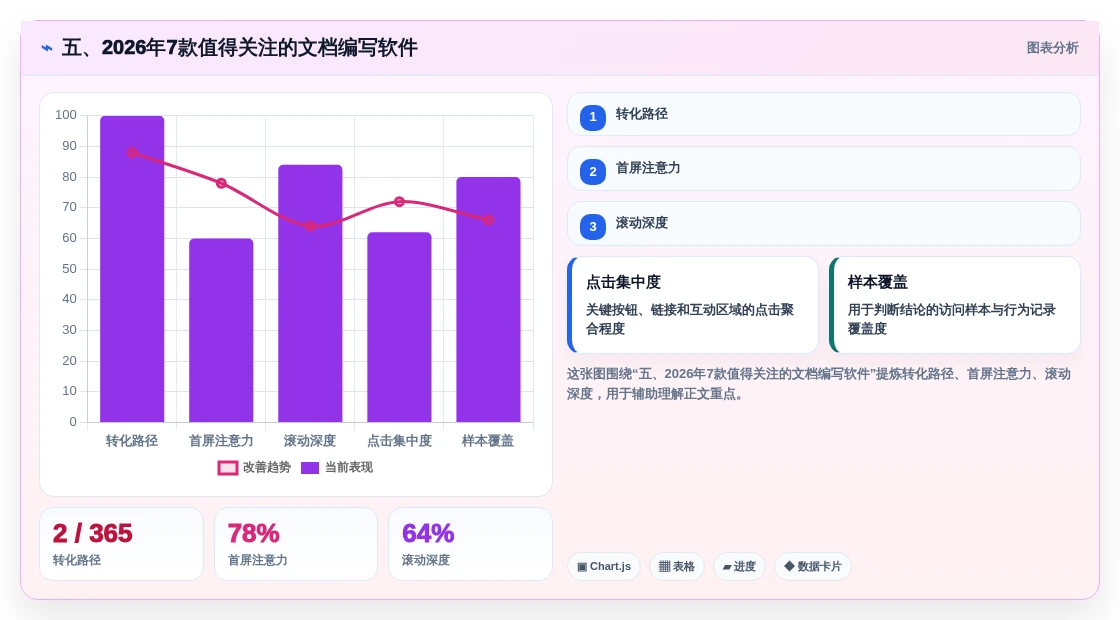
Task: Click the trend line point above 点击集中度
Action: pyautogui.click(x=399, y=201)
